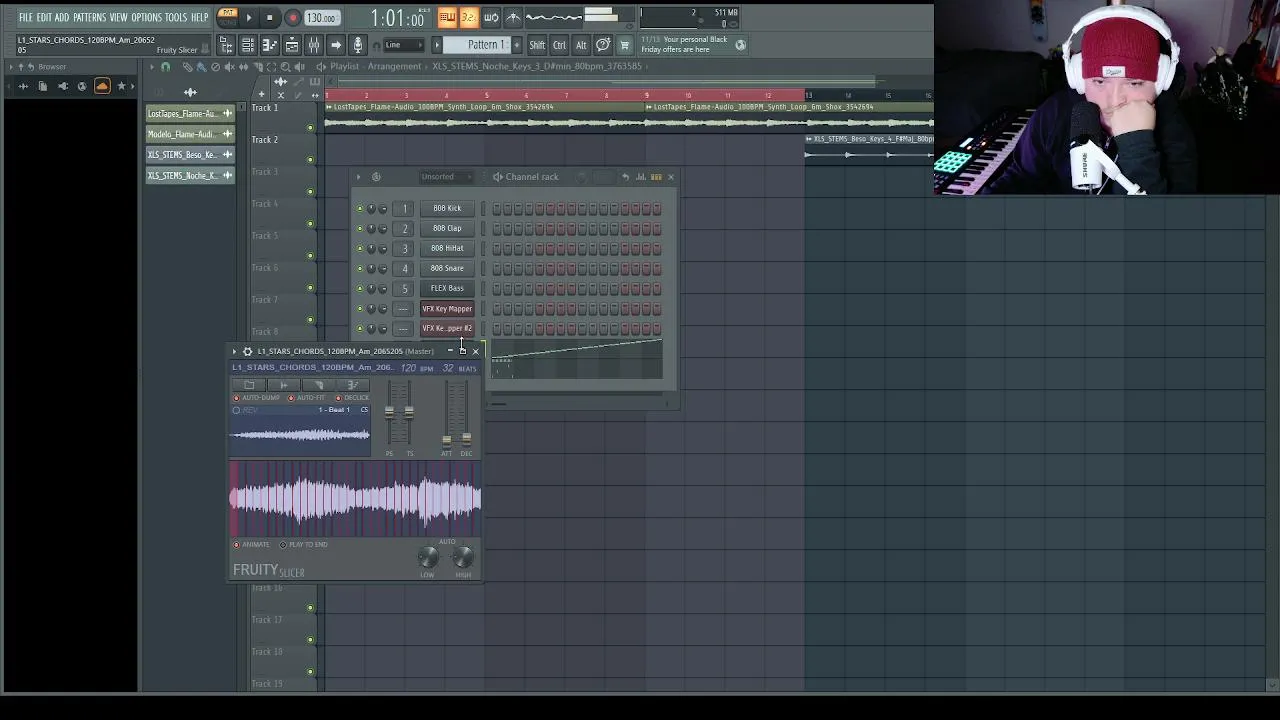1280x720 pixels.
Task: Open the OPTIONS menu
Action: coord(146,18)
